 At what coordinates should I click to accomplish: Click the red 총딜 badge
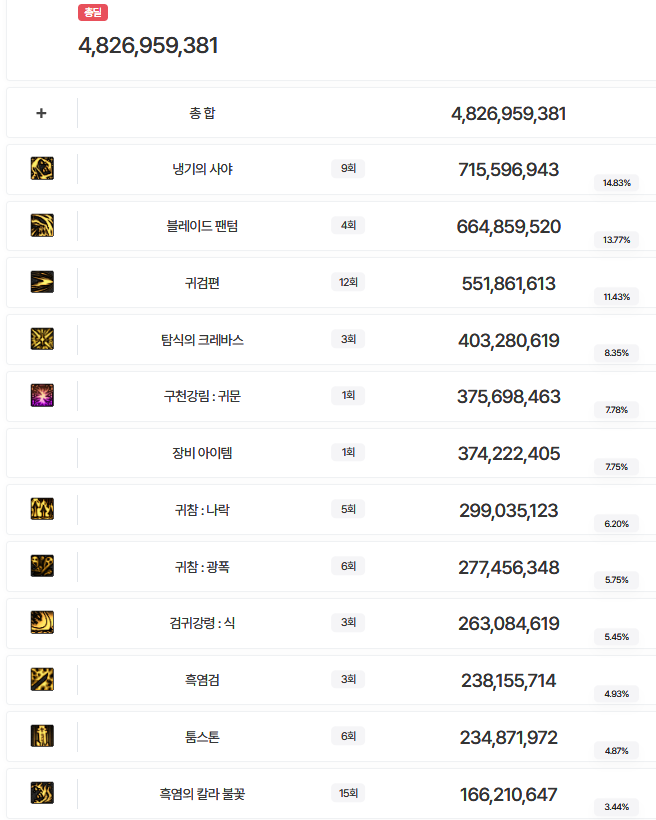click(x=93, y=13)
